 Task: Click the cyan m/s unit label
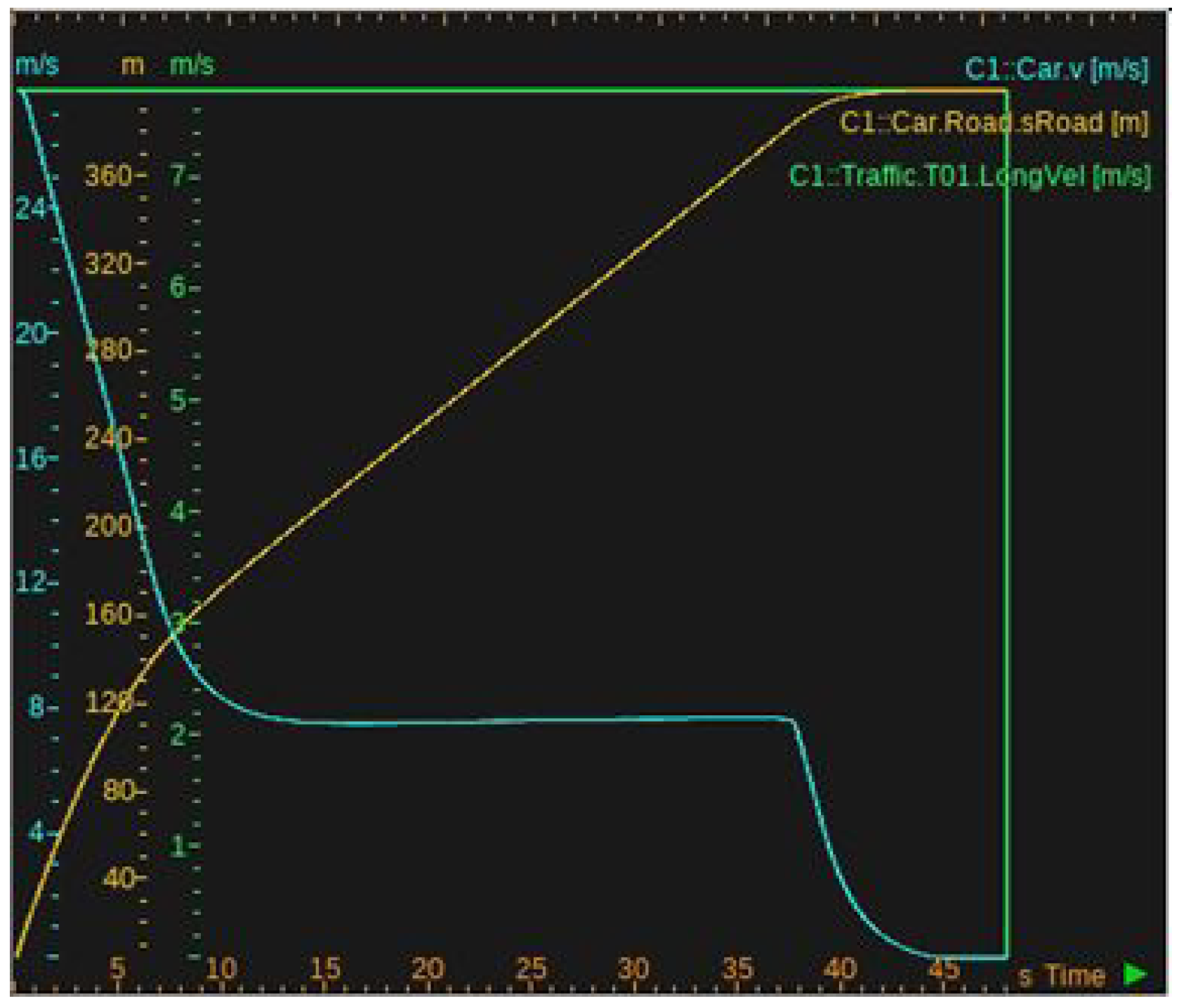(37, 65)
